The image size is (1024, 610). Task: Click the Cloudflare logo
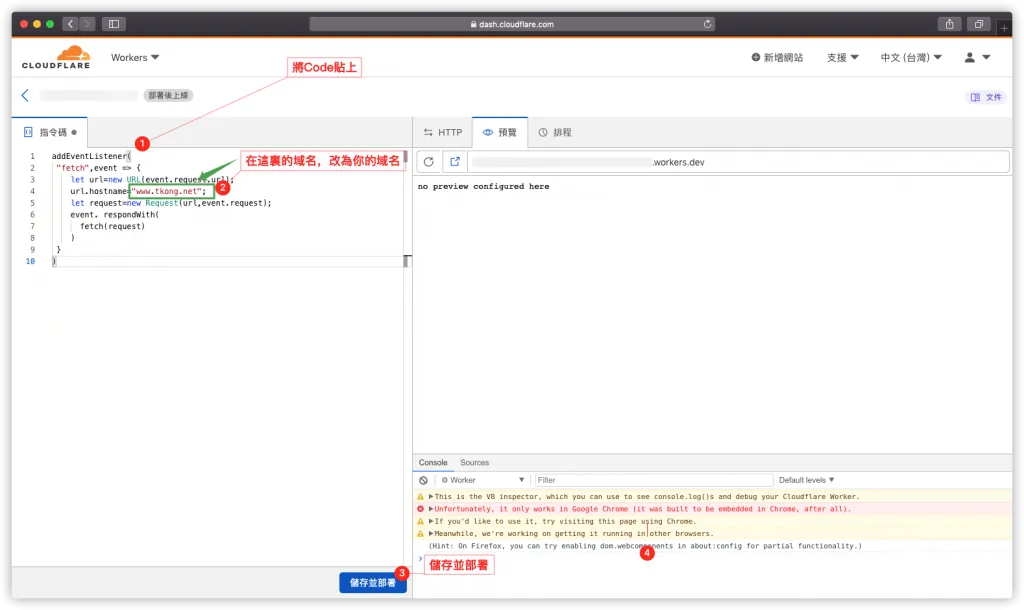(x=56, y=57)
